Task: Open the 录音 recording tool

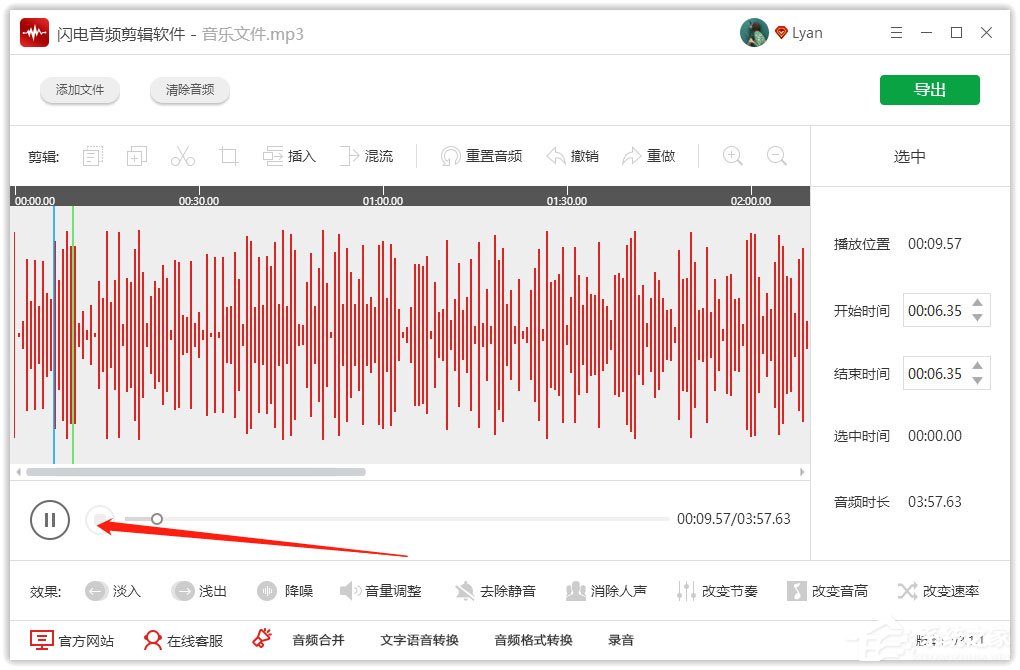Action: coord(621,640)
